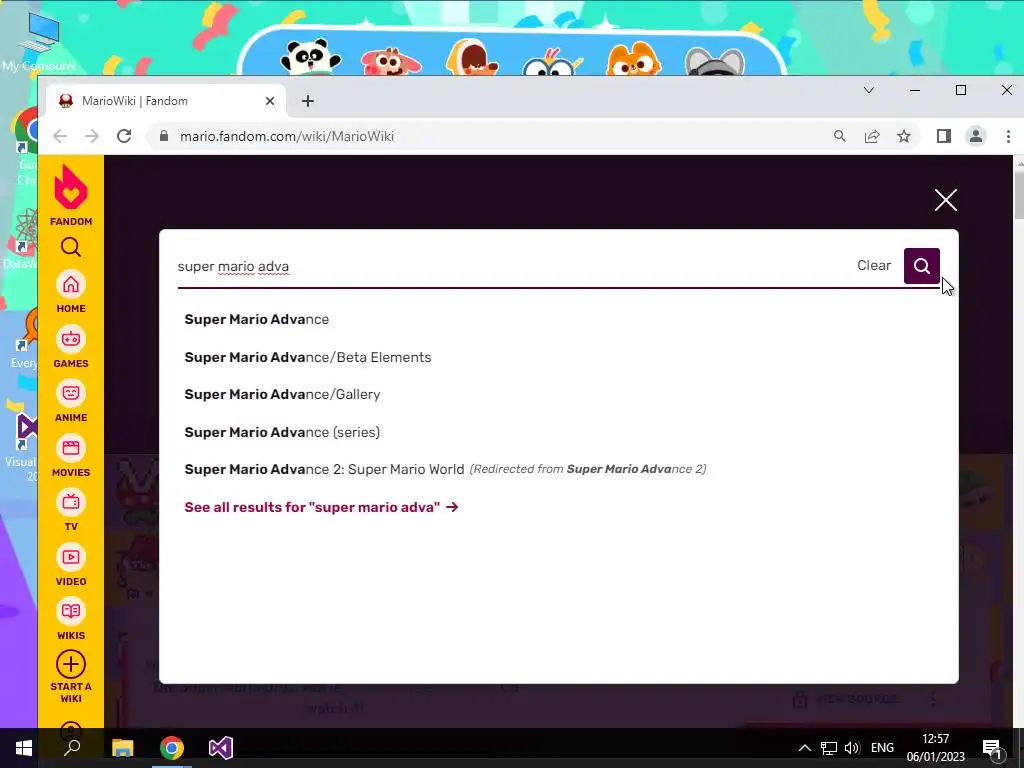Viewport: 1024px width, 768px height.
Task: Go to Home in Fandom sidebar
Action: pyautogui.click(x=71, y=285)
